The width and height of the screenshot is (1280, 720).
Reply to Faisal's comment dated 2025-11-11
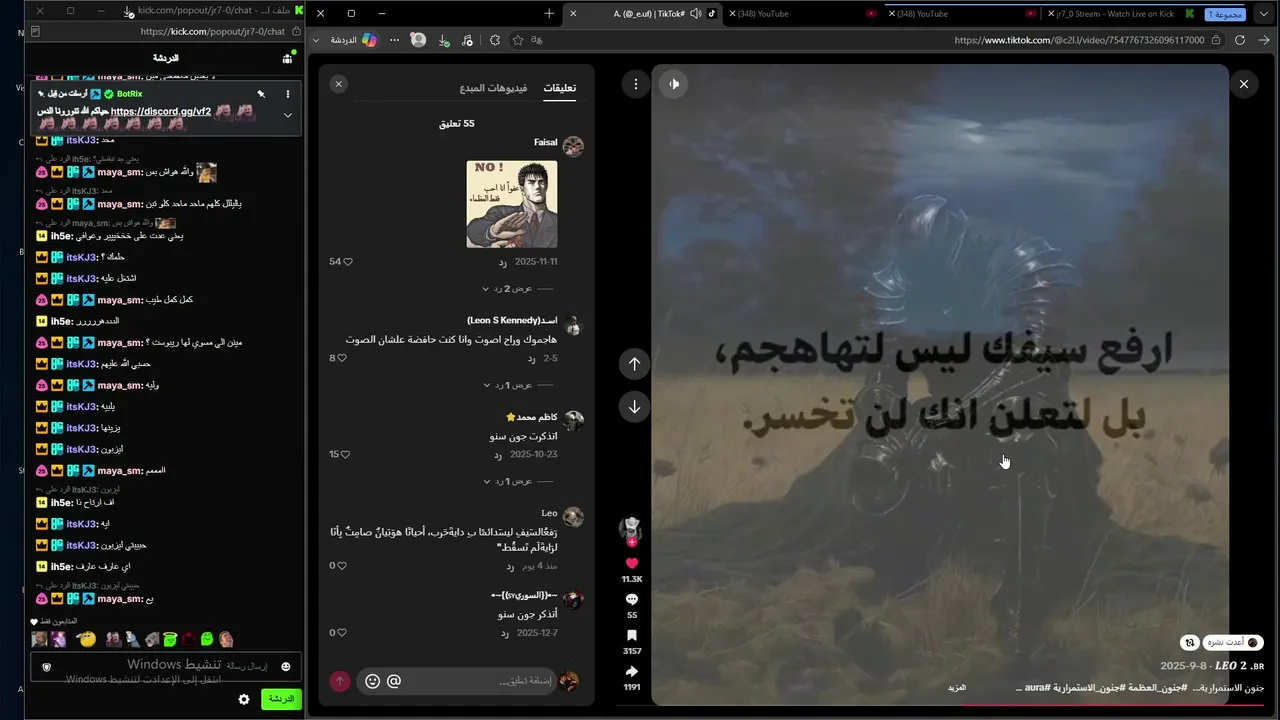pyautogui.click(x=503, y=262)
